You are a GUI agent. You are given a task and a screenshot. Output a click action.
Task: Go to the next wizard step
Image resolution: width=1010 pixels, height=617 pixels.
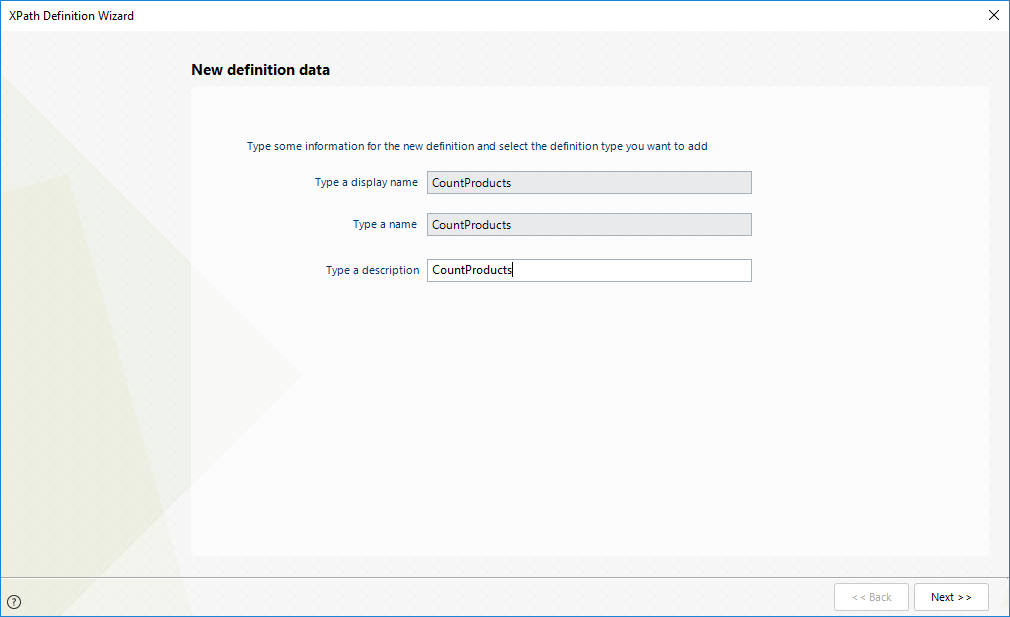951,597
